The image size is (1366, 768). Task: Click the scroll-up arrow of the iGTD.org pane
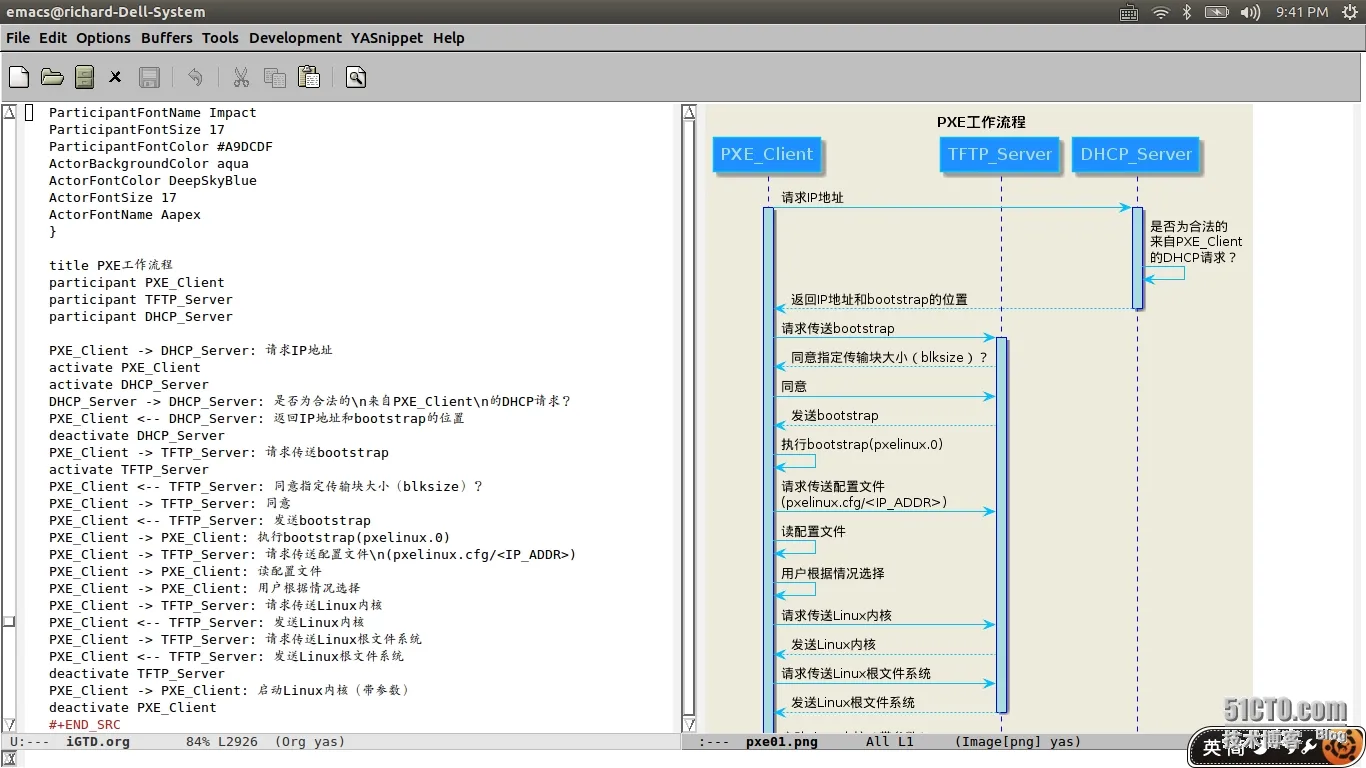click(9, 112)
